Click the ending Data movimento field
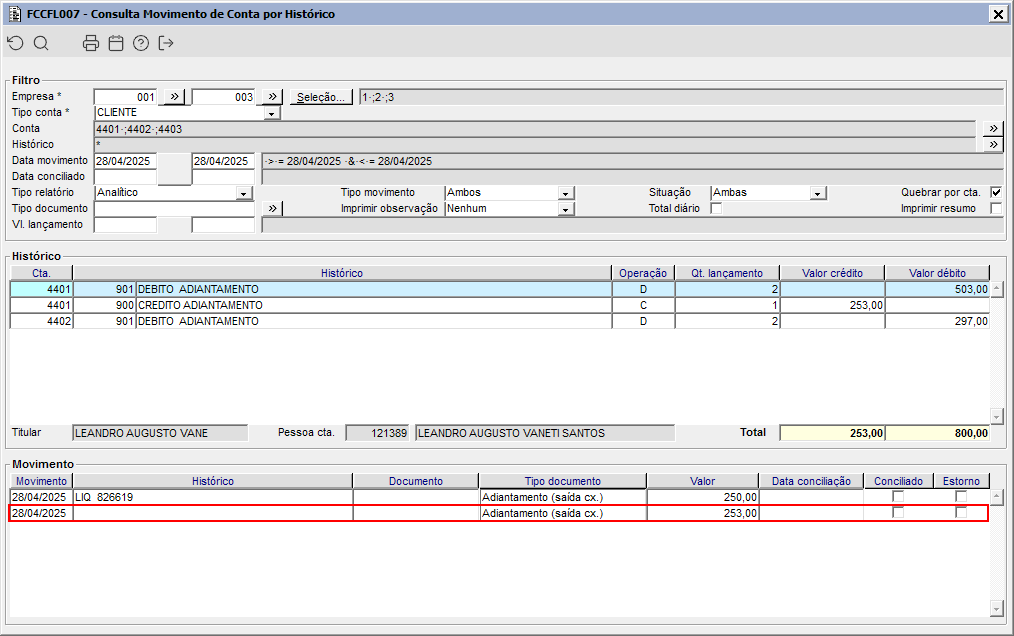The height and width of the screenshot is (636, 1014). pos(224,160)
